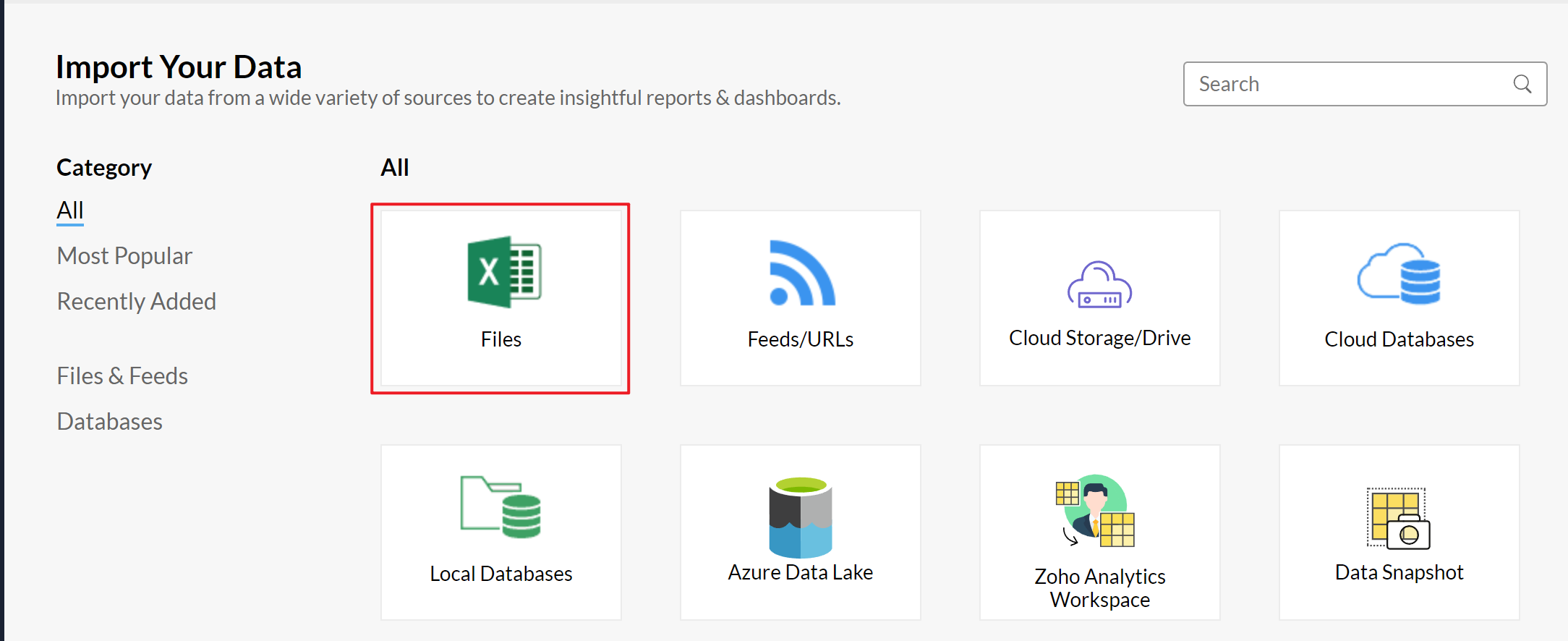
Task: Click the Local Databases folder icon
Action: 500,507
